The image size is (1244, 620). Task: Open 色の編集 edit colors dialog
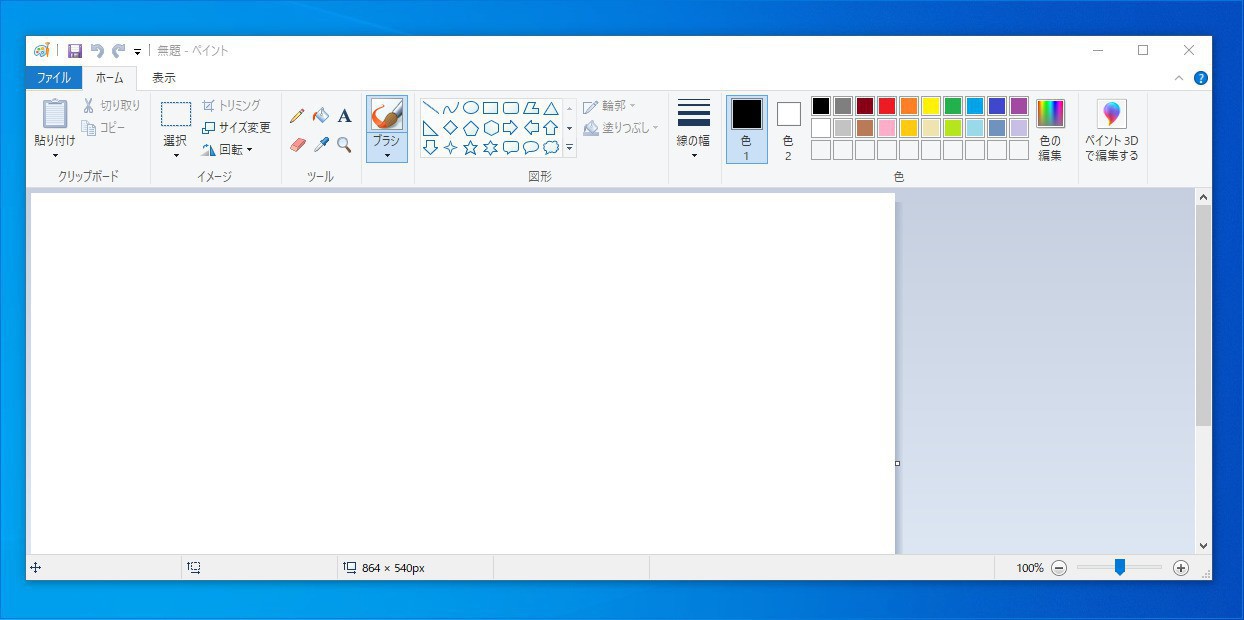pyautogui.click(x=1050, y=129)
